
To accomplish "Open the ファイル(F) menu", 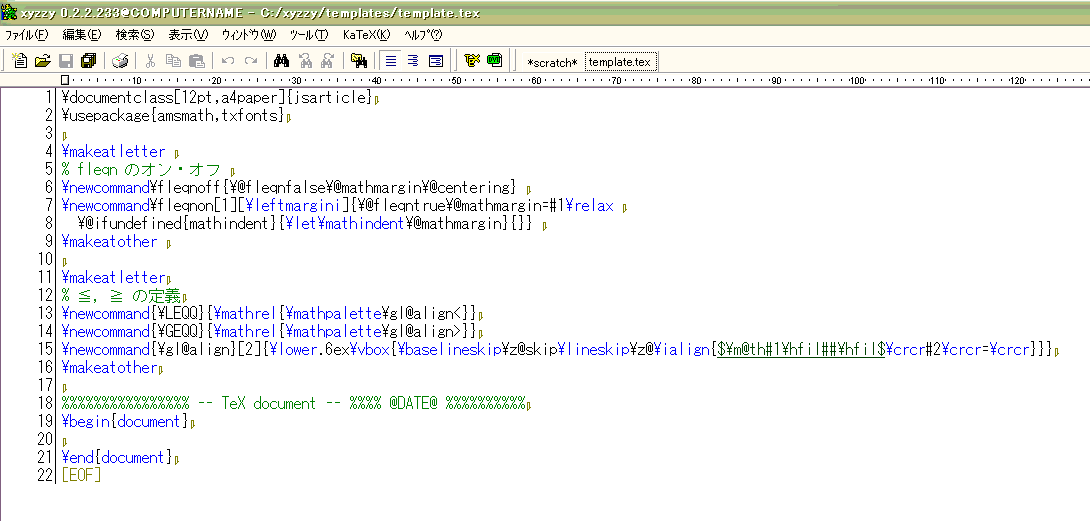I will (26, 34).
